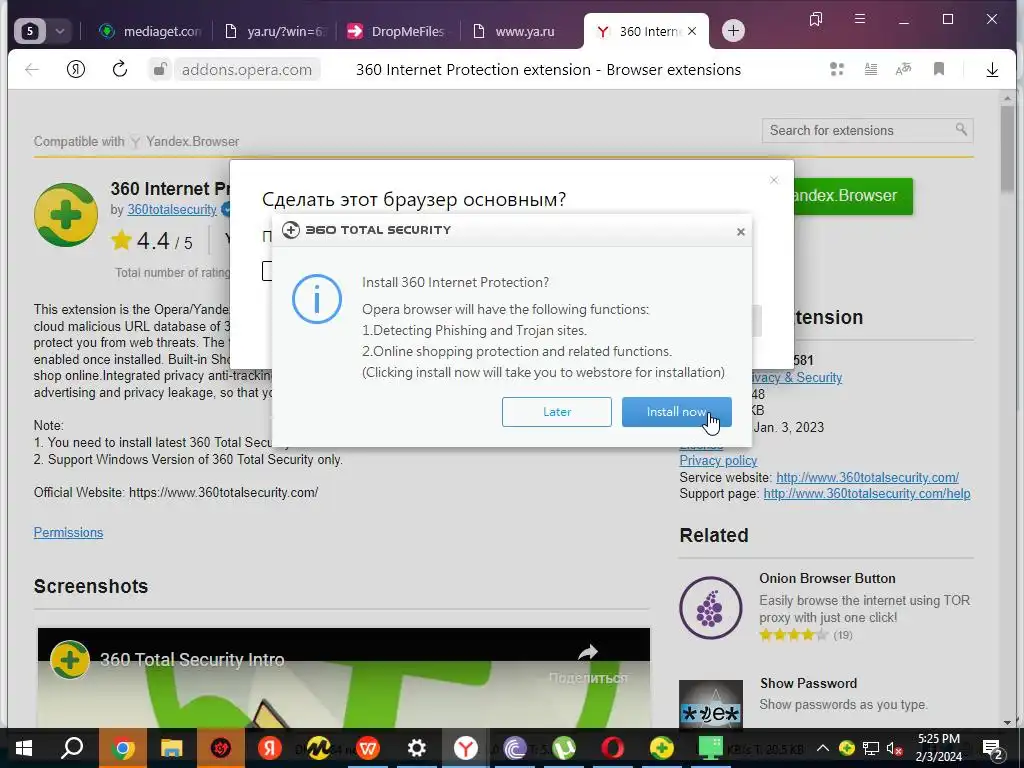Image resolution: width=1024 pixels, height=768 pixels.
Task: Open the tab group counter showing 5
Action: click(30, 31)
